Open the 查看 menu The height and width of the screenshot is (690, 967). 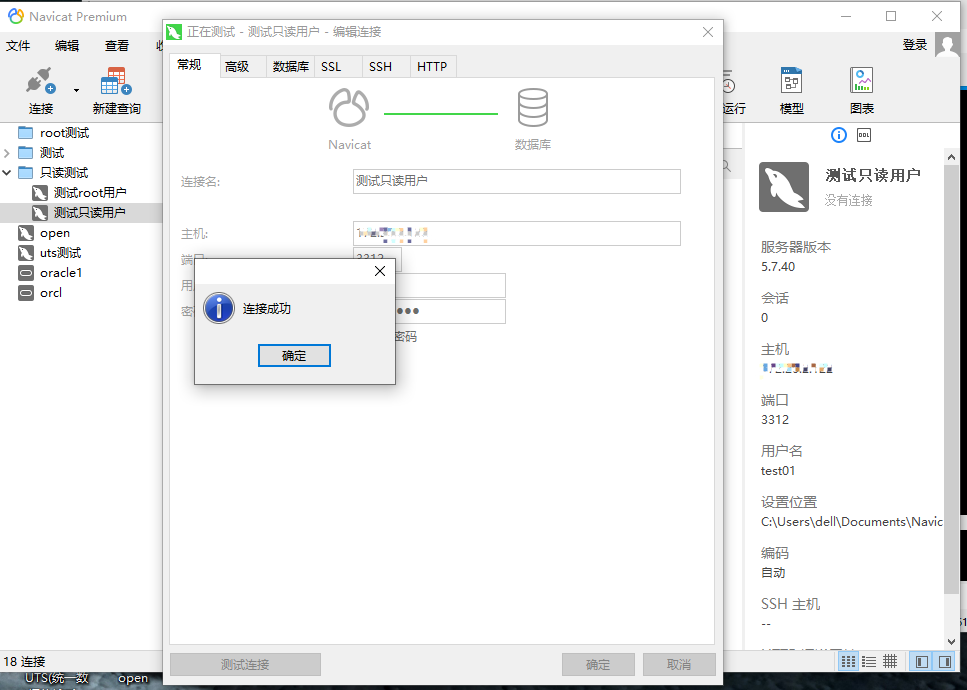(117, 45)
